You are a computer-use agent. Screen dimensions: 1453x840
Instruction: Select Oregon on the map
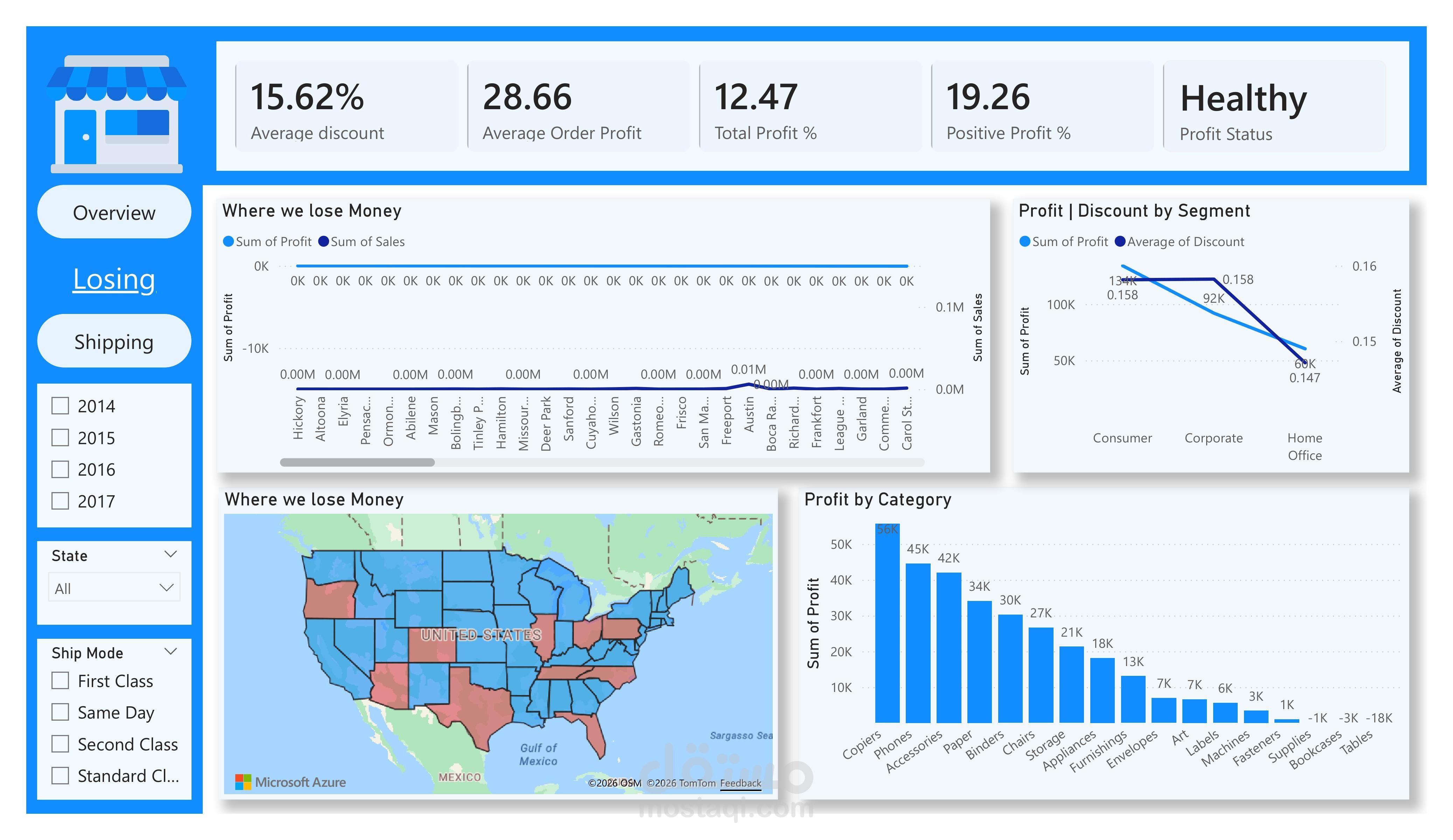(x=330, y=601)
